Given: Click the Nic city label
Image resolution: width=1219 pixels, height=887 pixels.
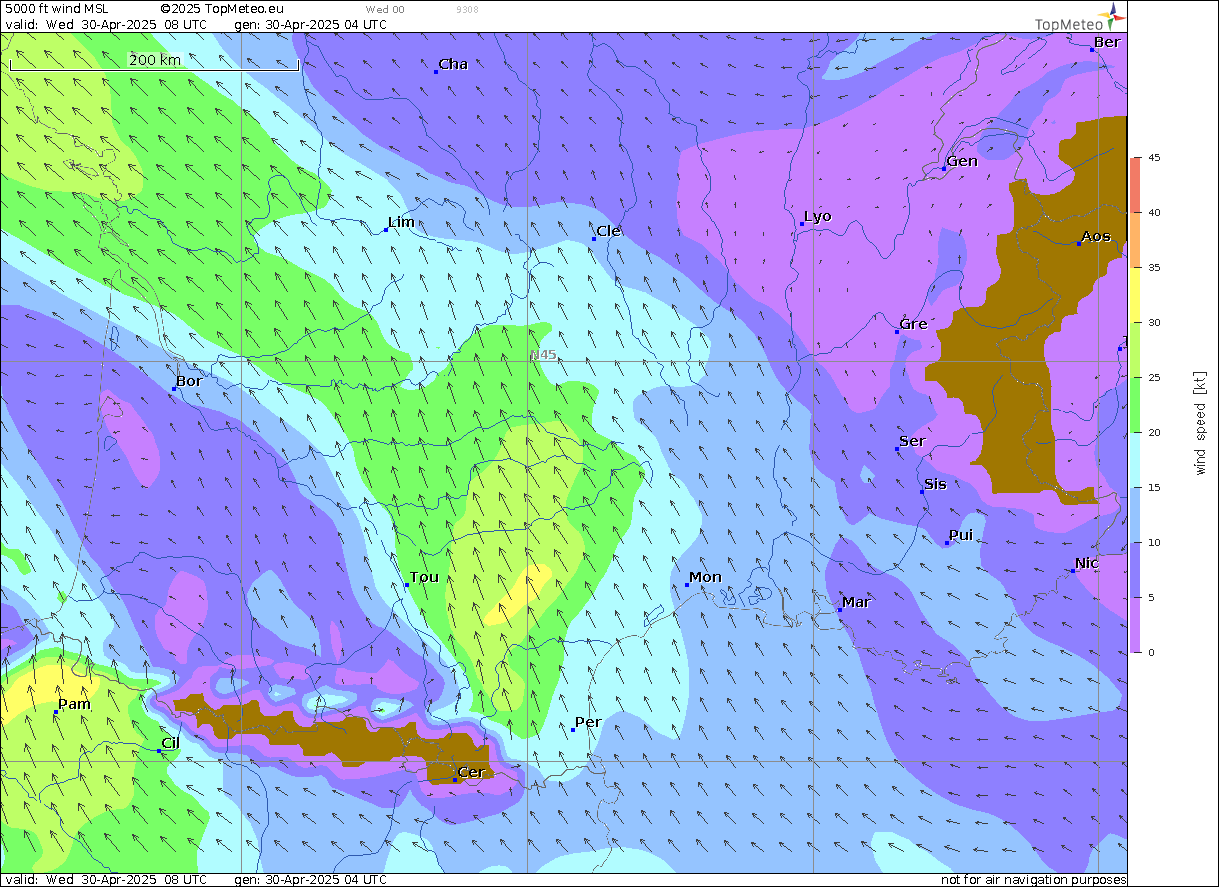Looking at the screenshot, I should (1087, 563).
